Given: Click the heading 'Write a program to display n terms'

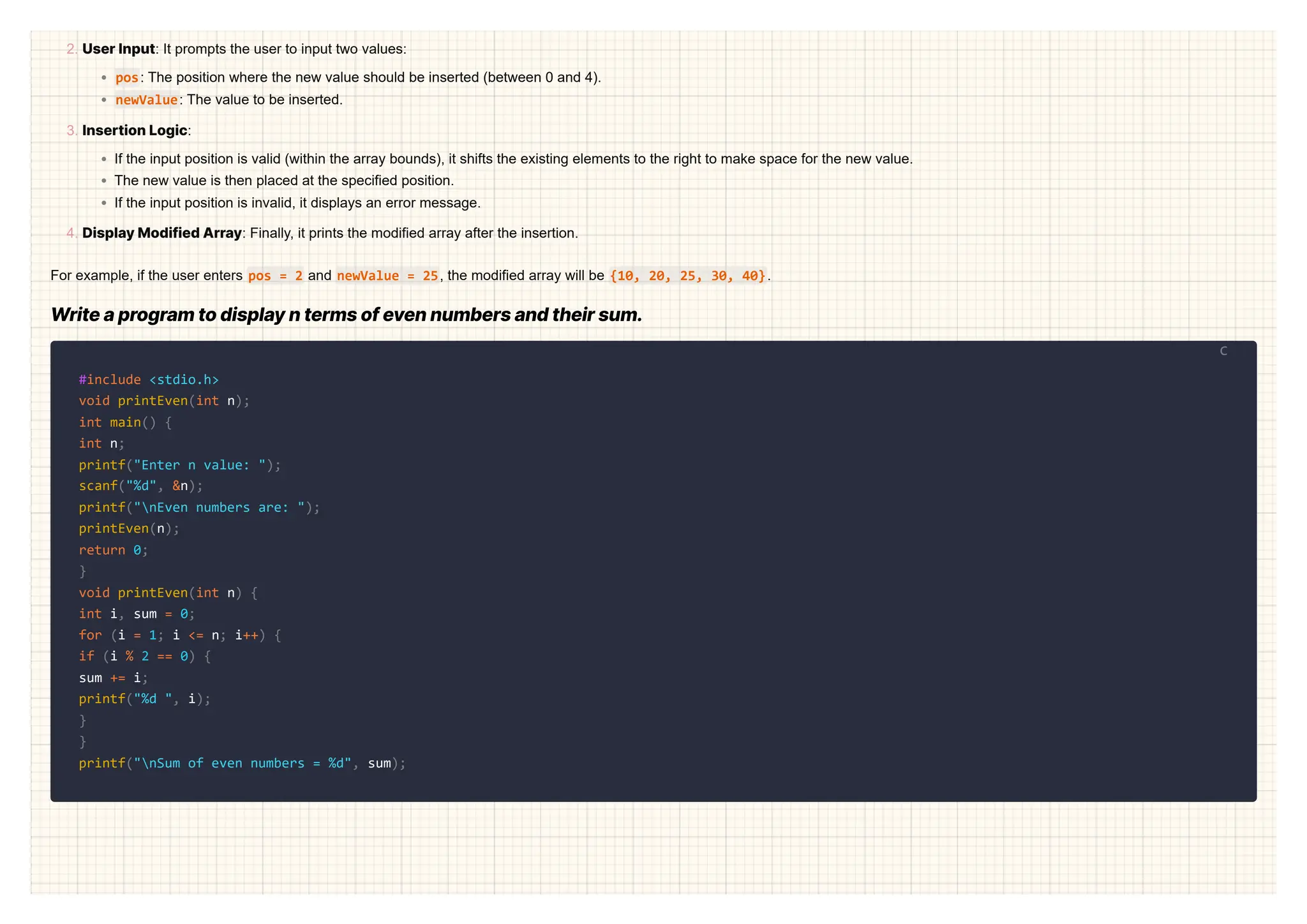Looking at the screenshot, I should 346,315.
